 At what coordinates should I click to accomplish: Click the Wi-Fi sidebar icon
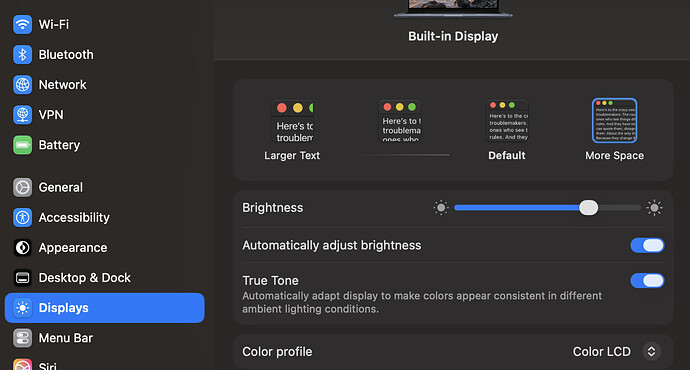pyautogui.click(x=22, y=24)
